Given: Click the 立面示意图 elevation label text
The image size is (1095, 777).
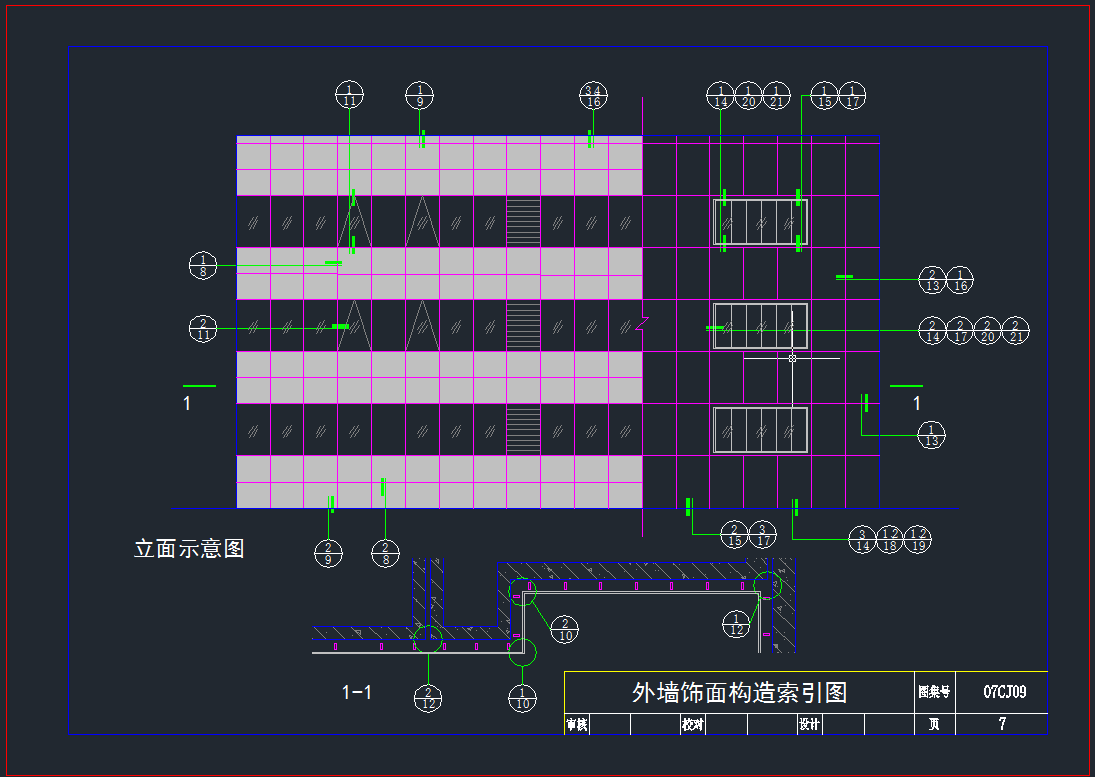Looking at the screenshot, I should coord(189,548).
